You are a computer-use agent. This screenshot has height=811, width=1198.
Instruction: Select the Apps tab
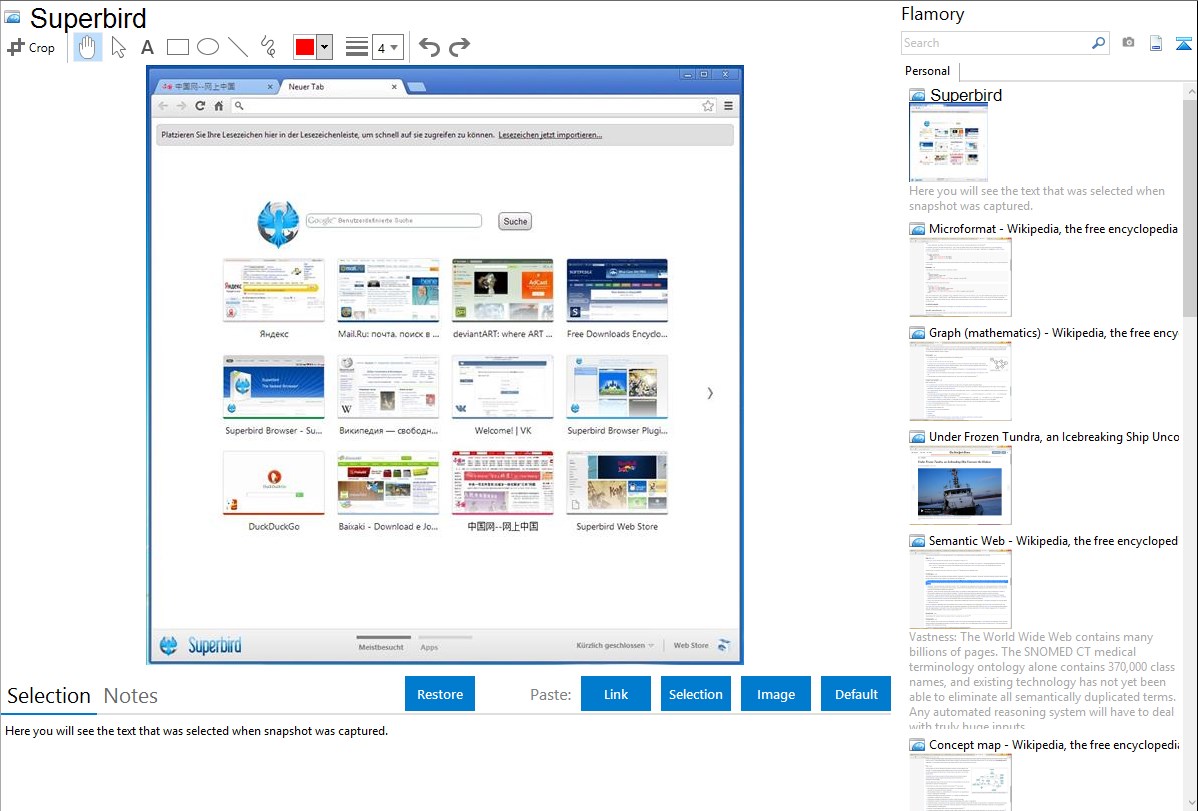[429, 647]
